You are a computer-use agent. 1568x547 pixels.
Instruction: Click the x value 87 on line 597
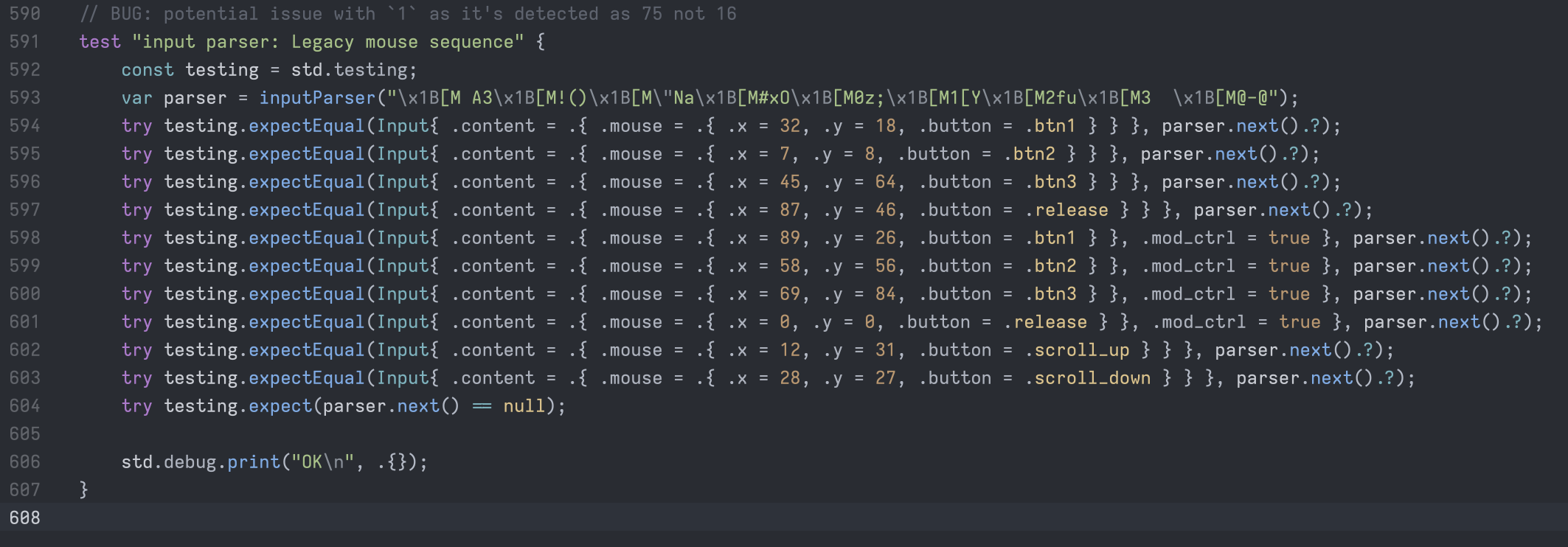click(790, 210)
